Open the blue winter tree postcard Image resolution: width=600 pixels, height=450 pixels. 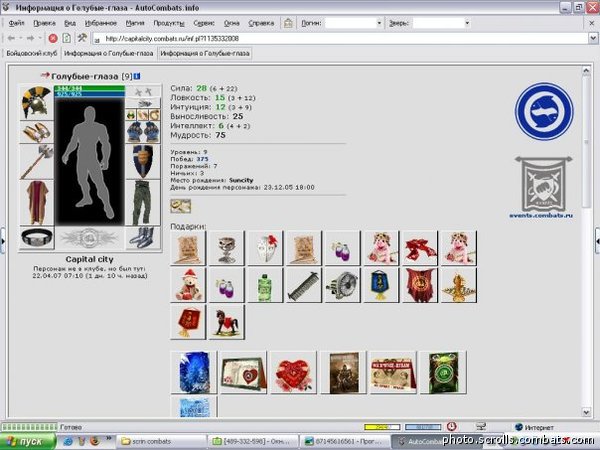pos(194,372)
